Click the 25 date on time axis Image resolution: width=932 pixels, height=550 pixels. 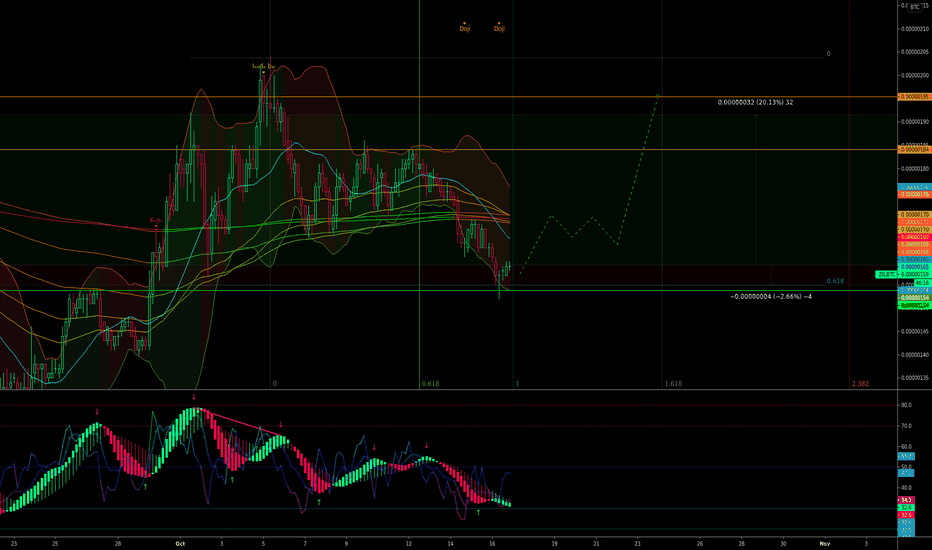(55, 543)
